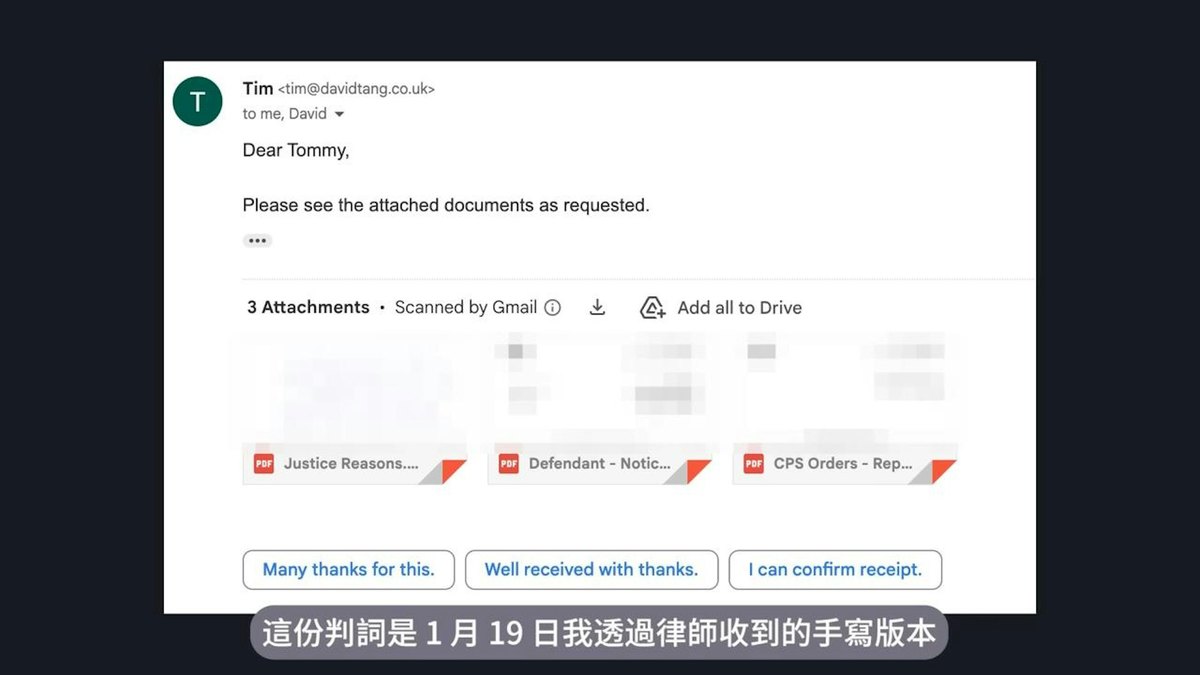Open Defendant Notice PDF attachment

click(599, 409)
